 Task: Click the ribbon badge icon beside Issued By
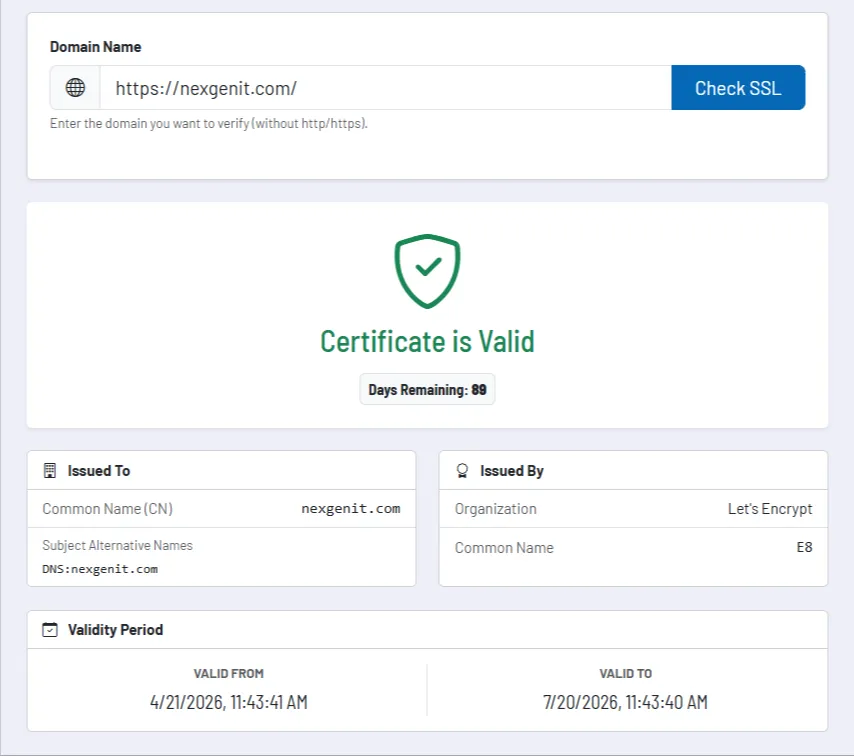click(462, 471)
